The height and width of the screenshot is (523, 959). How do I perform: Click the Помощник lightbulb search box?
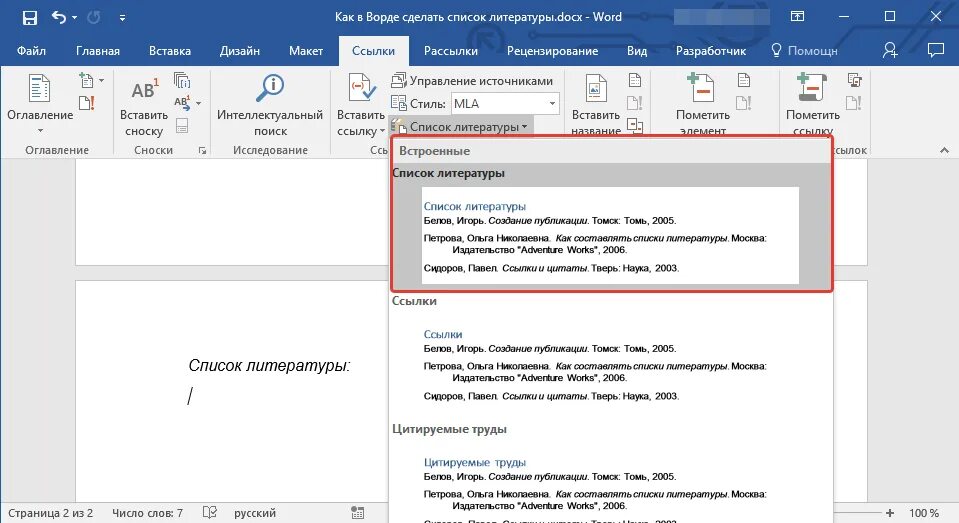(804, 51)
